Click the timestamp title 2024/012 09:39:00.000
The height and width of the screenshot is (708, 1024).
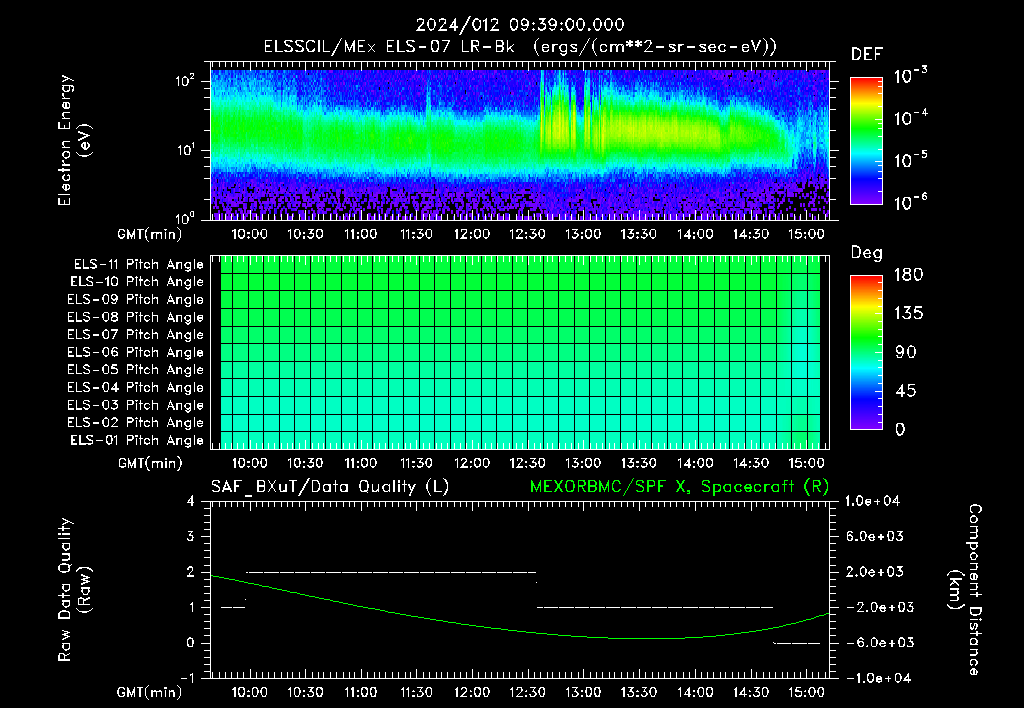point(520,25)
